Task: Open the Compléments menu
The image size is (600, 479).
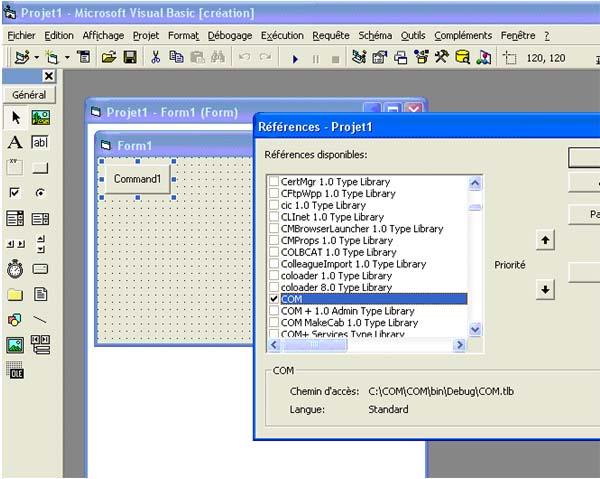Action: (x=463, y=36)
